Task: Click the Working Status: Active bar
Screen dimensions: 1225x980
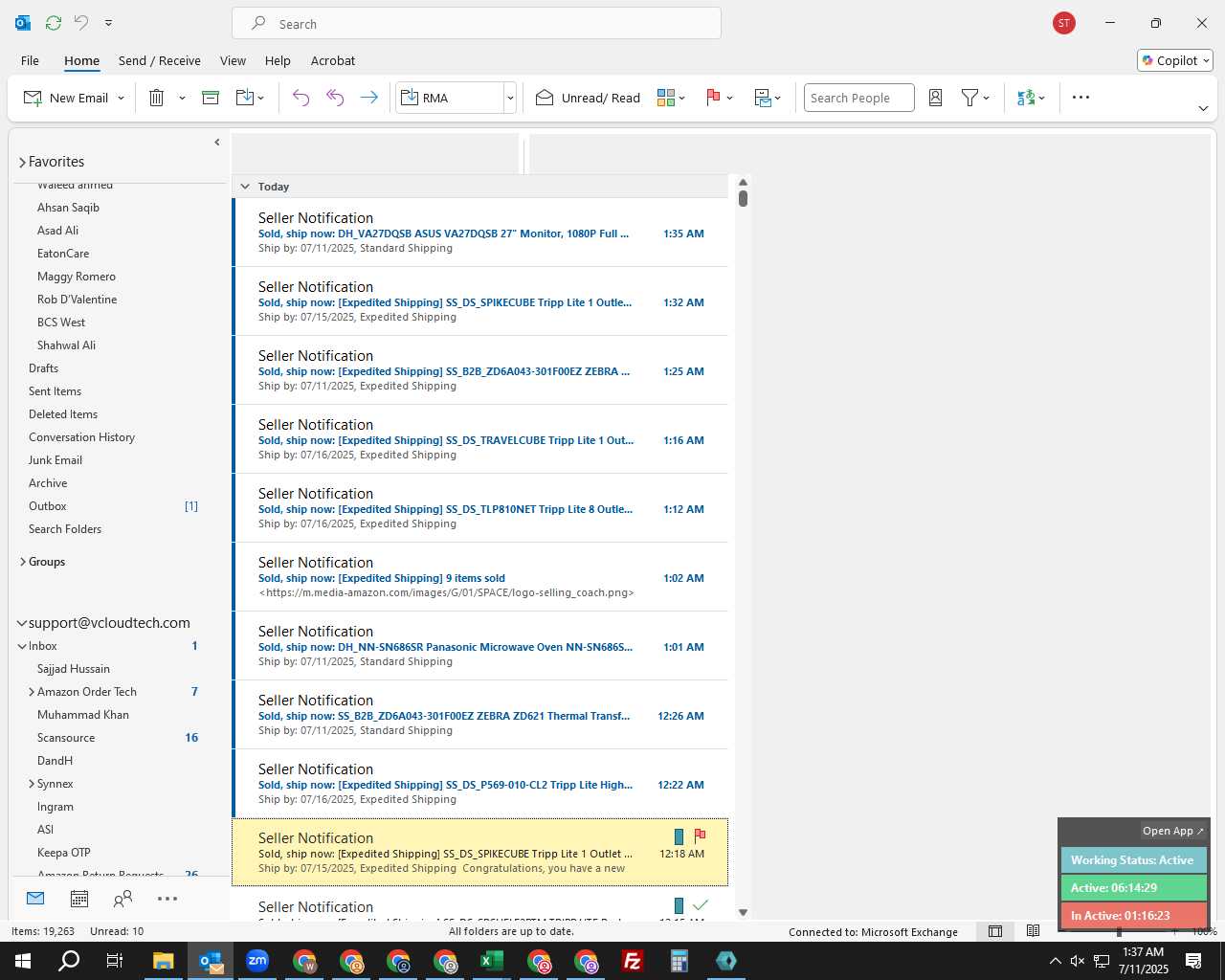Action: click(1133, 860)
